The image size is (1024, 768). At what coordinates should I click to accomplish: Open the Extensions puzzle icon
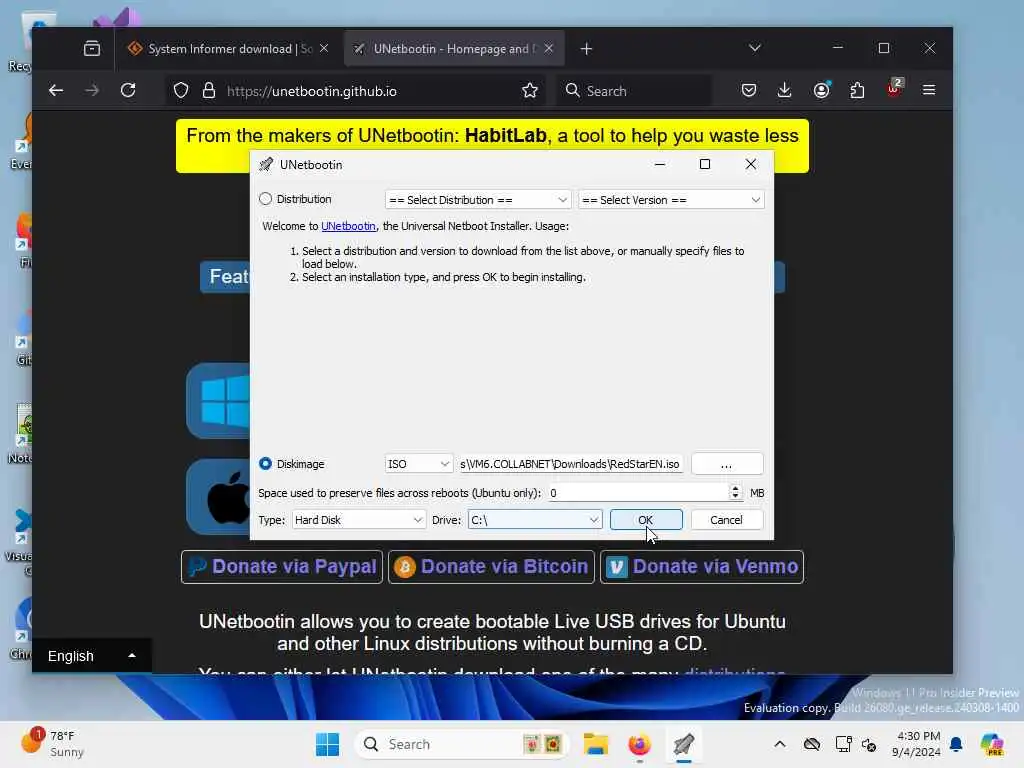(857, 90)
